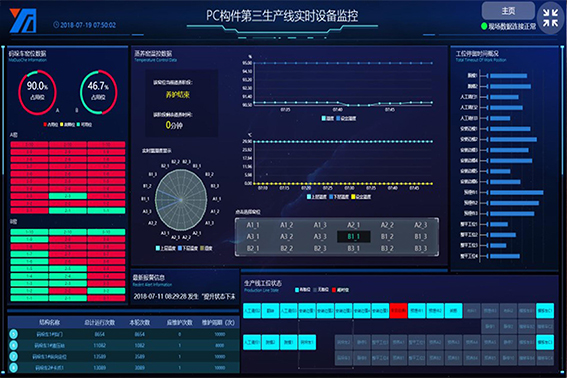This screenshot has height=378, width=567.
Task: Select kiln position B3_3
Action: (x=421, y=249)
